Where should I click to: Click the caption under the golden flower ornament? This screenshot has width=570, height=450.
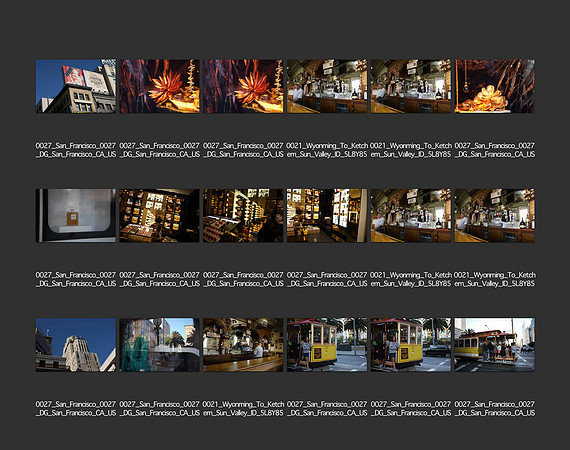coord(494,150)
